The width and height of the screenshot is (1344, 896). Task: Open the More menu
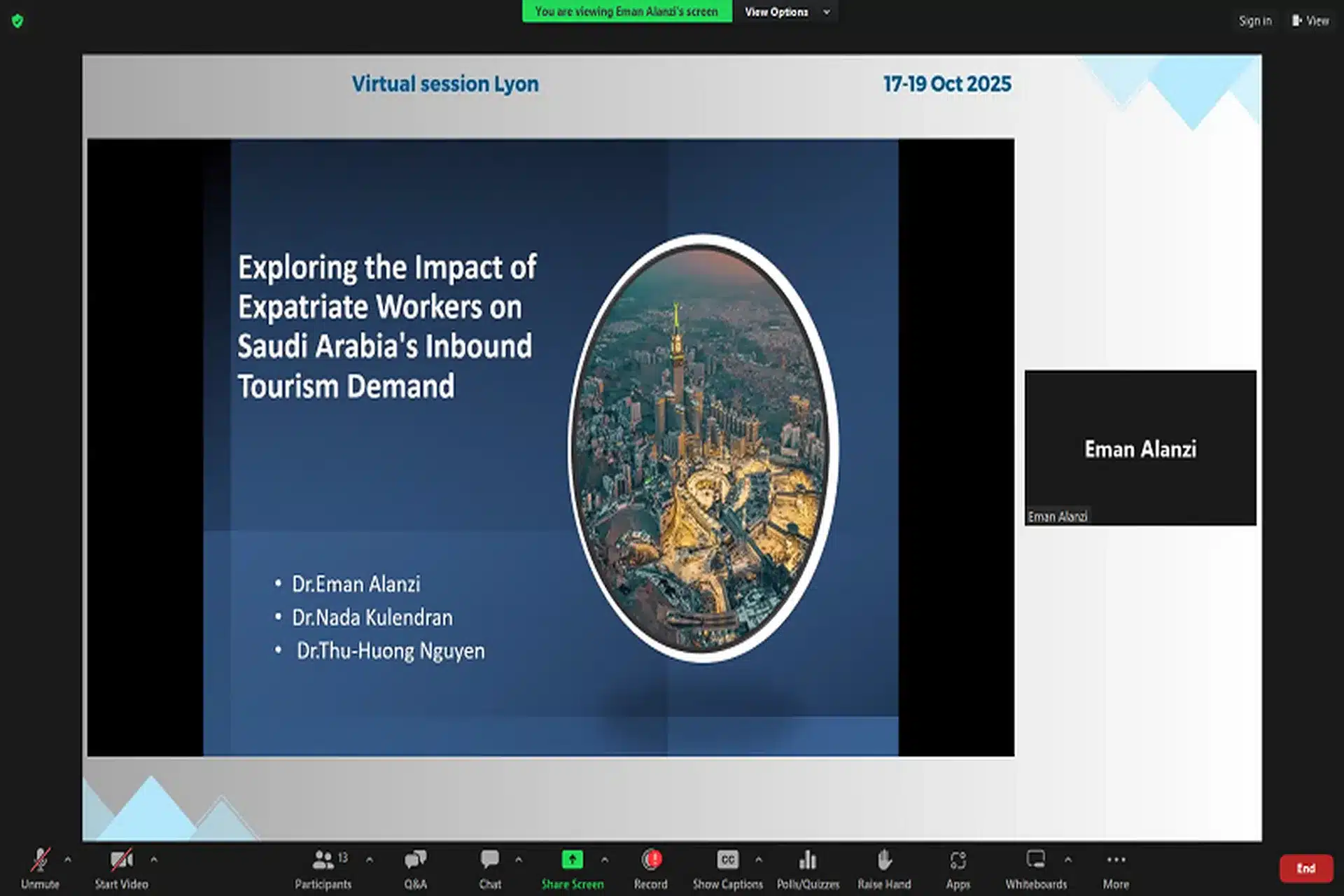coord(1116,860)
